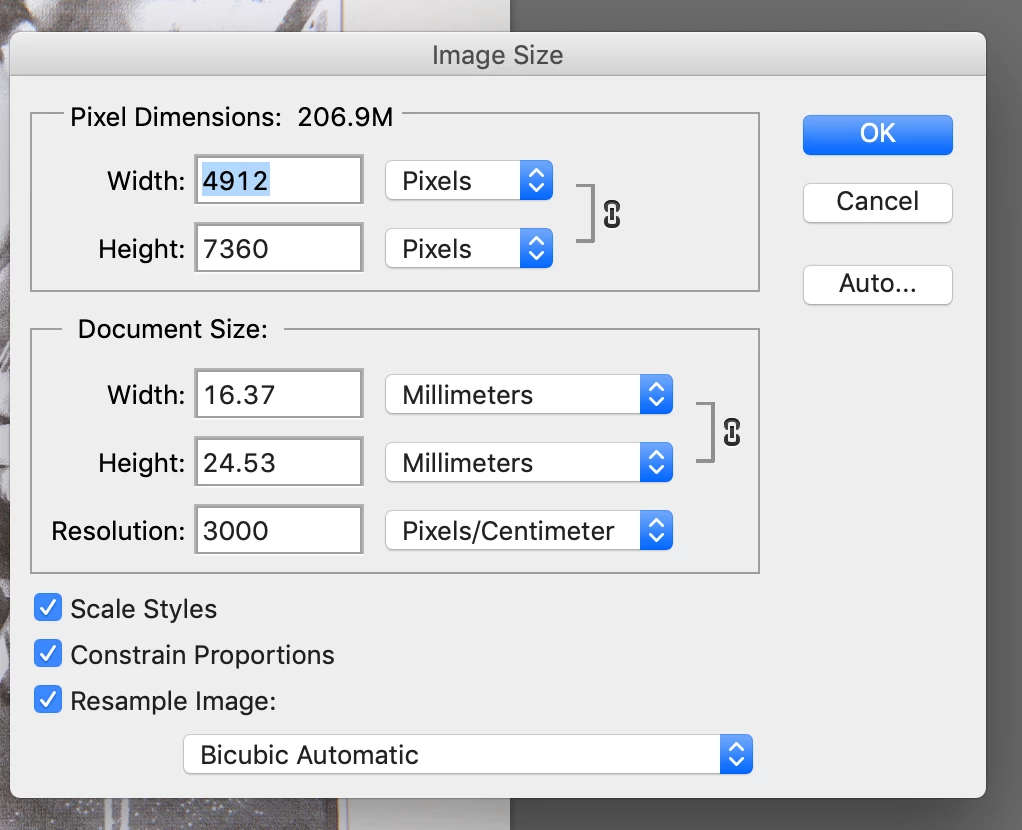The width and height of the screenshot is (1022, 830).
Task: Expand document Width Millimeters dropdown
Action: 528,395
